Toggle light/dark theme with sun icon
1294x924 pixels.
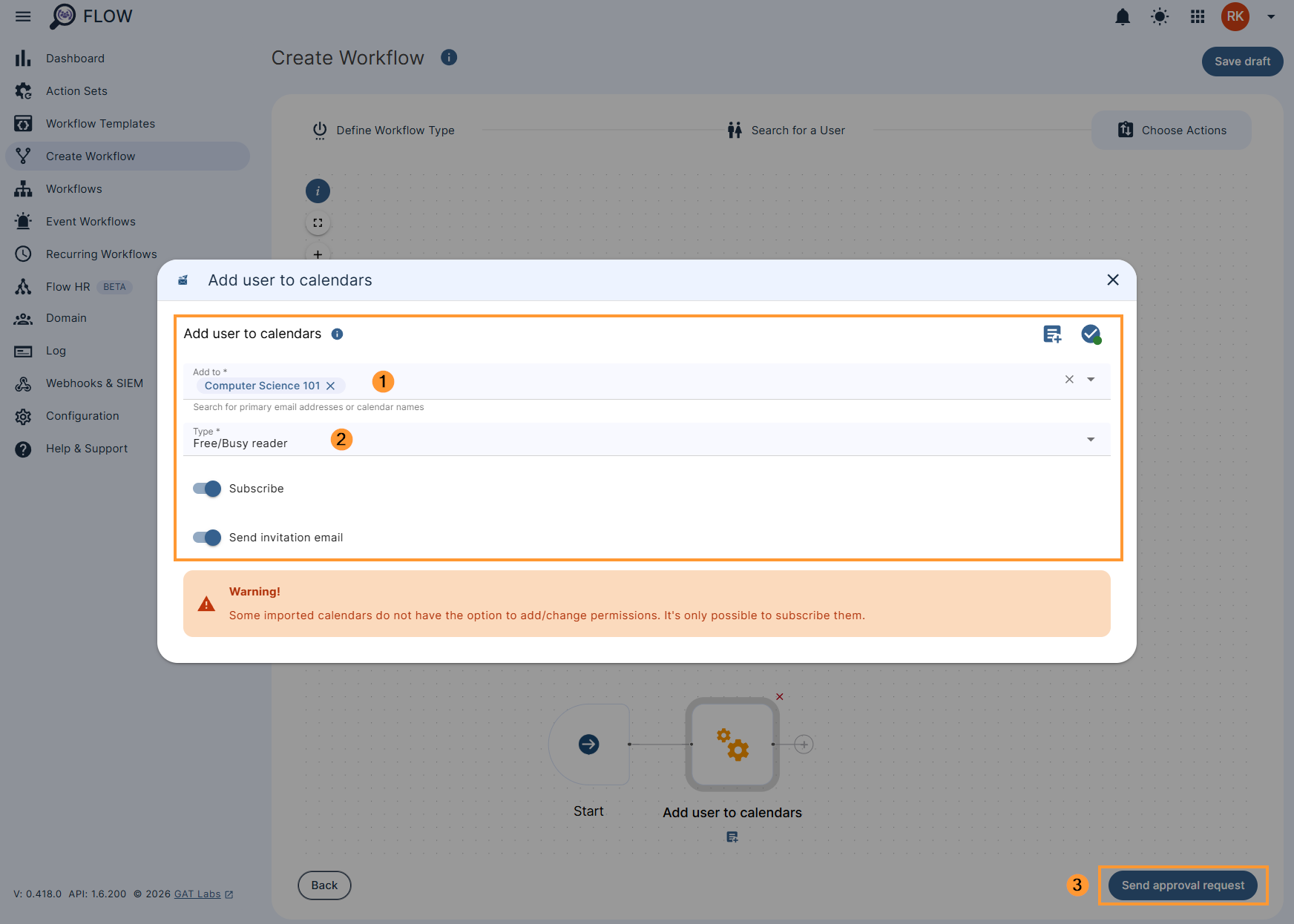(x=1160, y=16)
